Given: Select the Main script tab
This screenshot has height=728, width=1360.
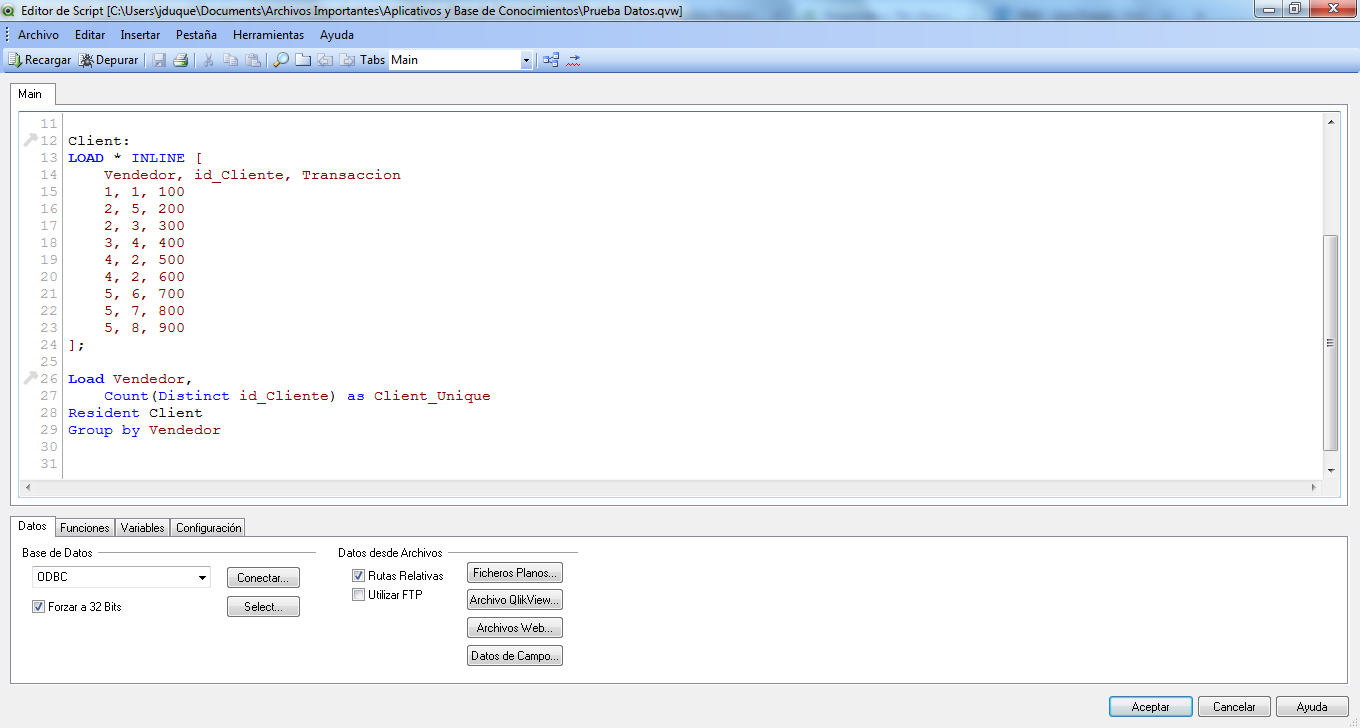Looking at the screenshot, I should coord(30,94).
